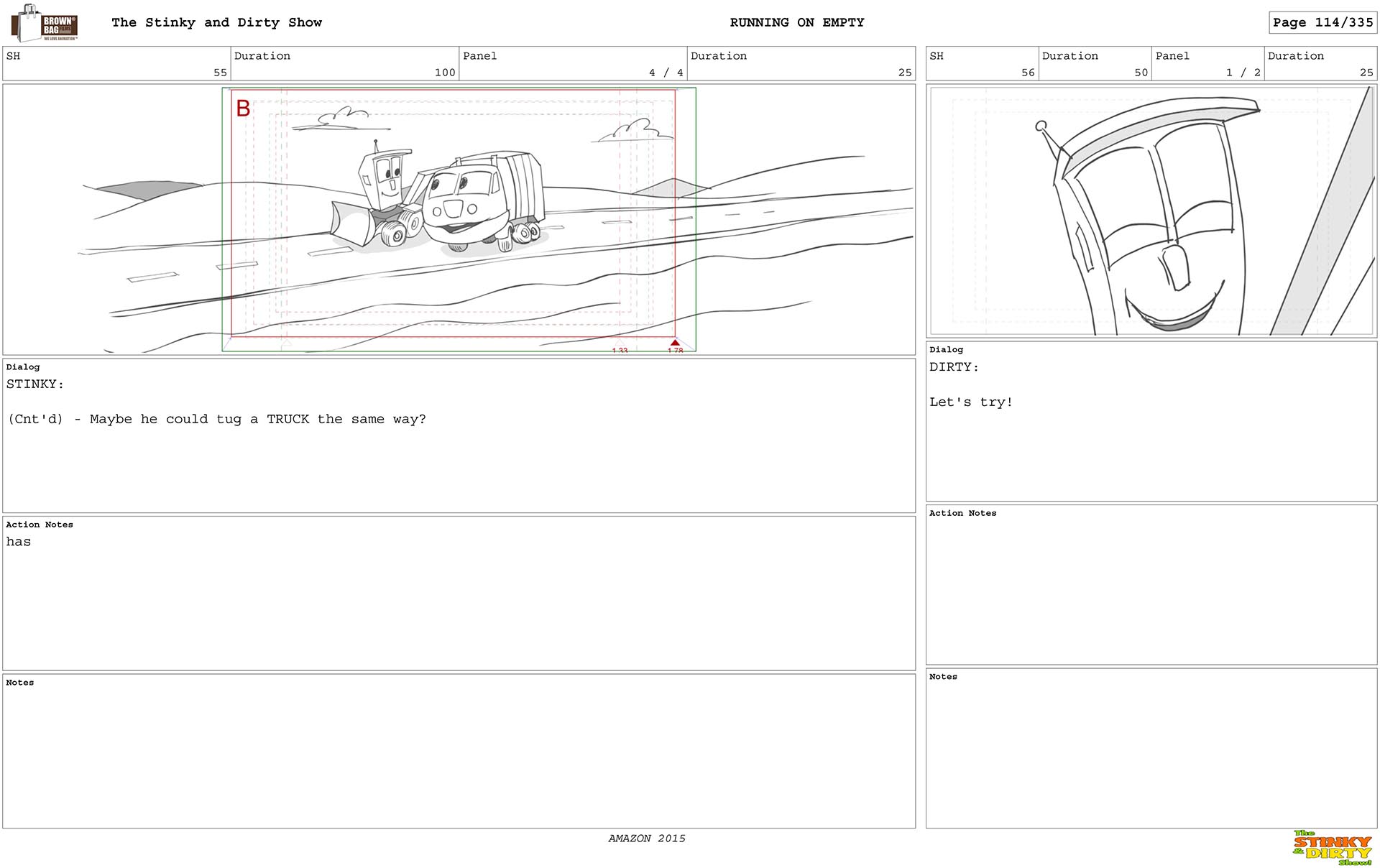Click the Notes field under shot 55
1380x868 pixels.
pyautogui.click(x=459, y=751)
